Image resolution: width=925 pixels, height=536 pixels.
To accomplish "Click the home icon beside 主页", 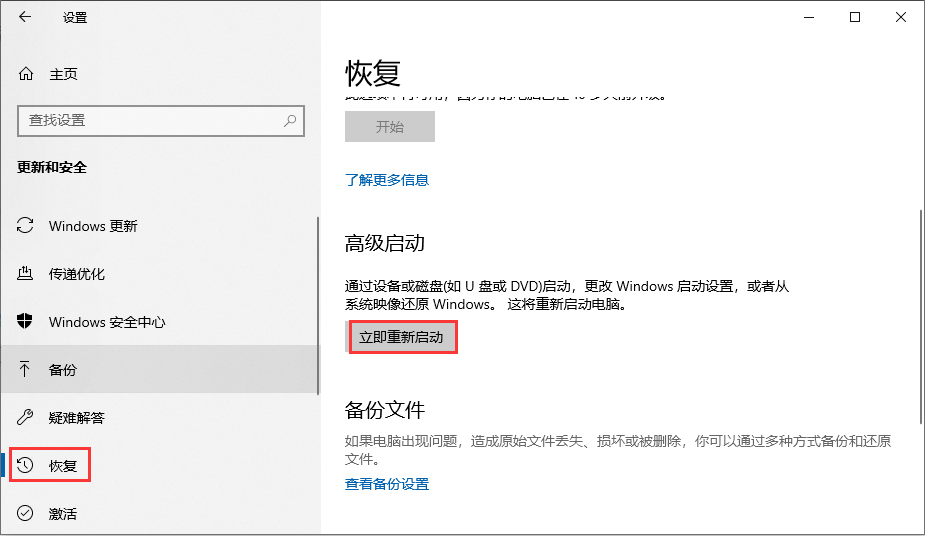I will click(x=25, y=74).
